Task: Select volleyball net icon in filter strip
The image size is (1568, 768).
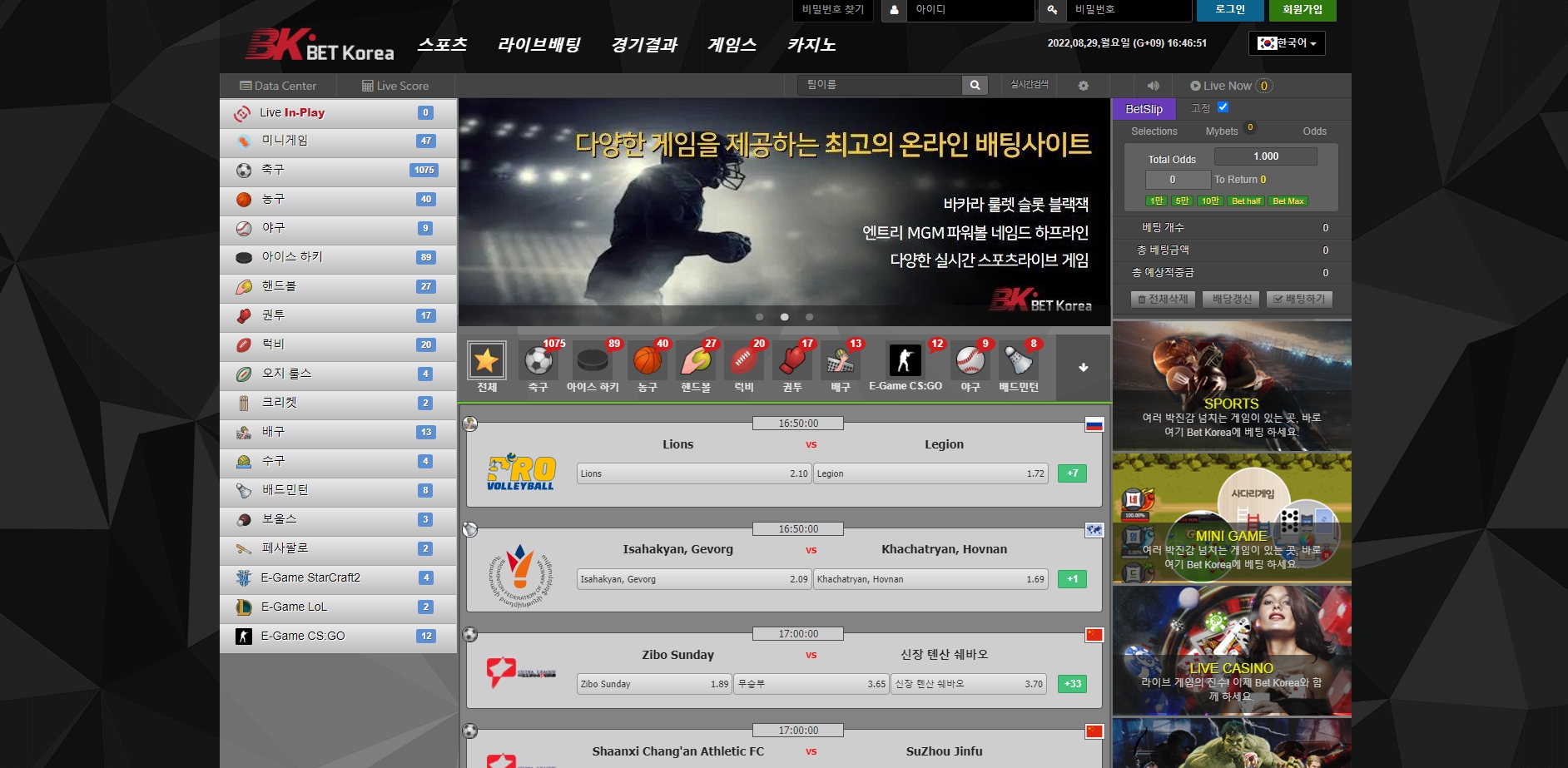Action: (840, 361)
